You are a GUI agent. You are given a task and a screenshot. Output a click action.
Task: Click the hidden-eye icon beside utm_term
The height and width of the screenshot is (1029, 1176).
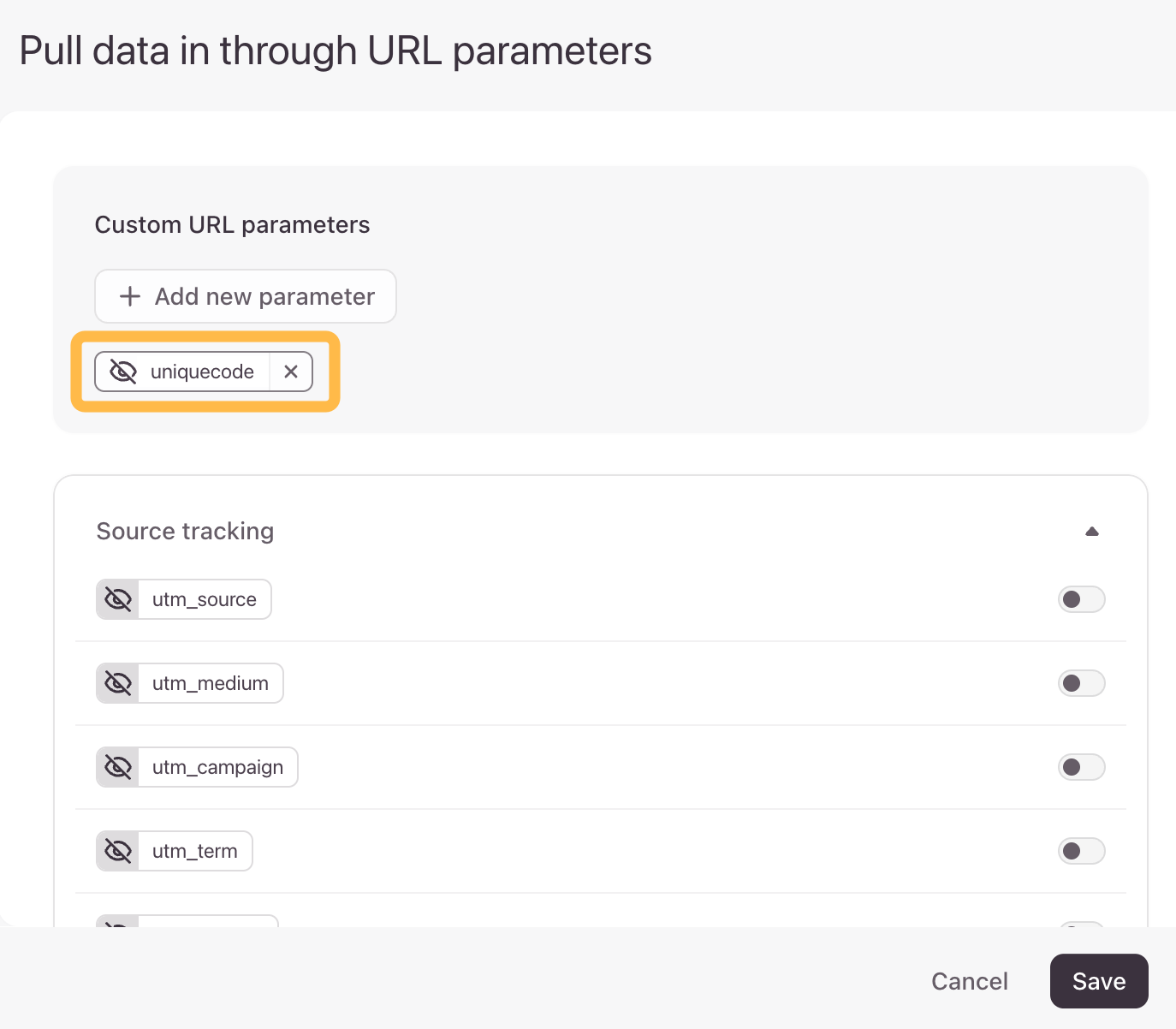[118, 851]
